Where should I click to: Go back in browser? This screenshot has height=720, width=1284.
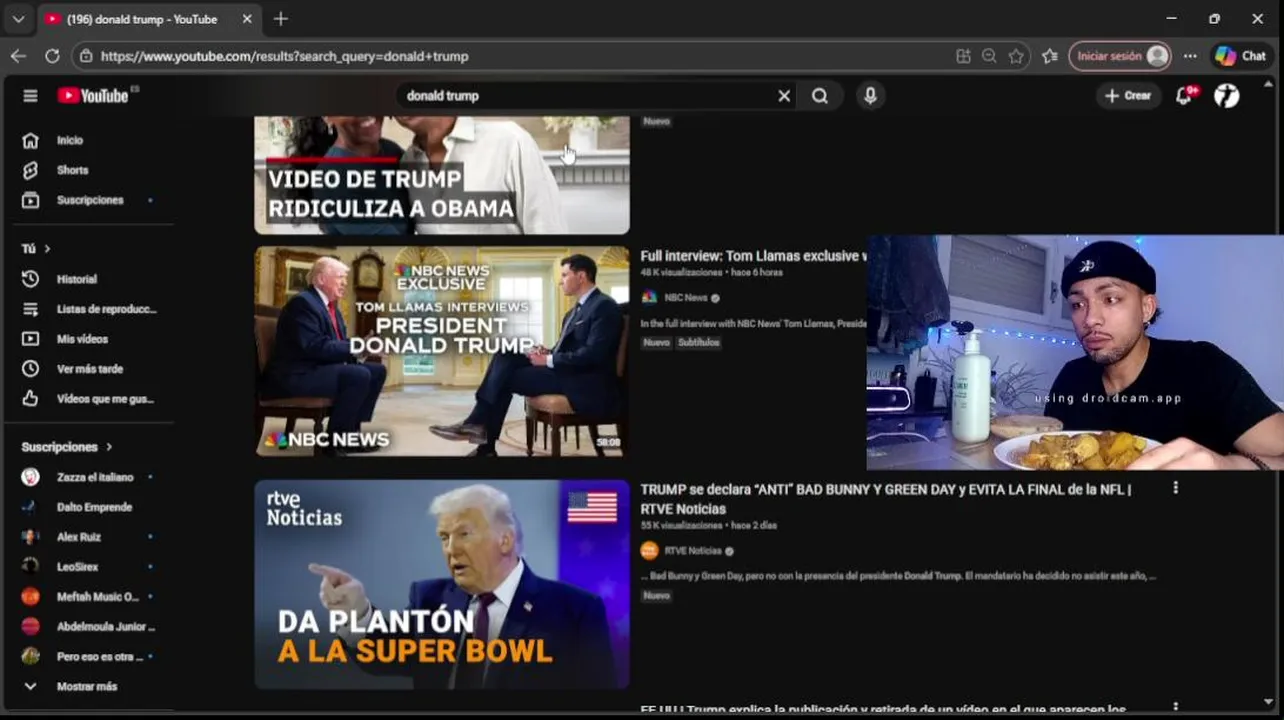18,57
